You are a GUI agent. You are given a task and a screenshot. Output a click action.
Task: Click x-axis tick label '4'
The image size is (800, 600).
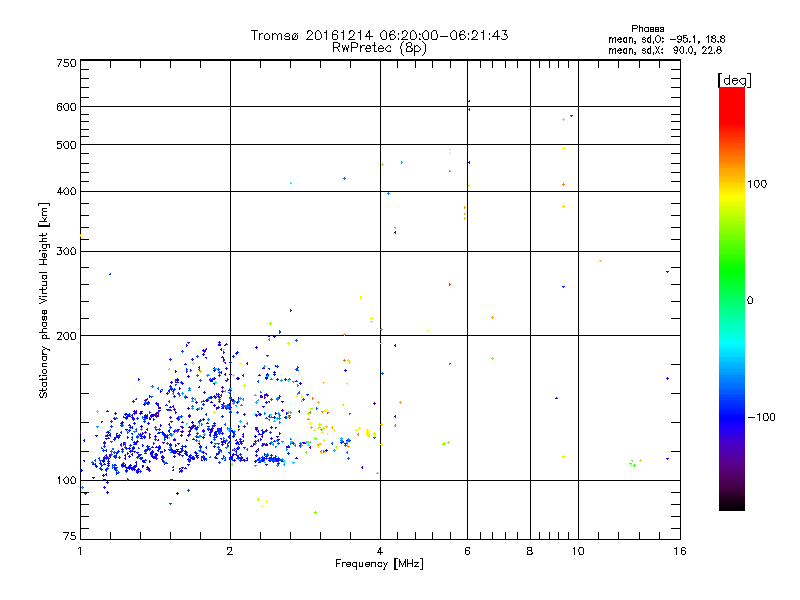[380, 551]
